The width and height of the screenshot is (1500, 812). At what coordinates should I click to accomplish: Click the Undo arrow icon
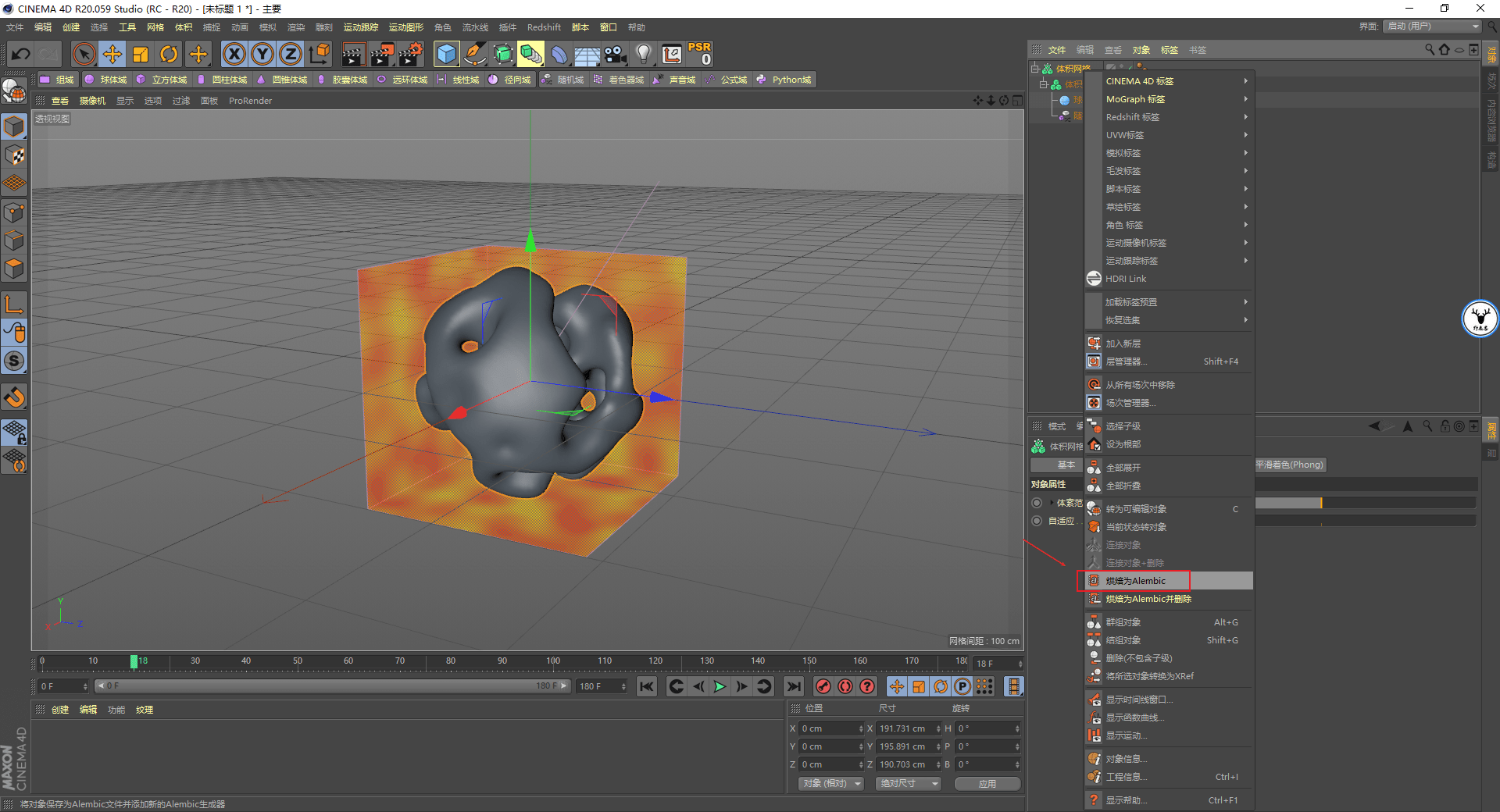pyautogui.click(x=21, y=54)
